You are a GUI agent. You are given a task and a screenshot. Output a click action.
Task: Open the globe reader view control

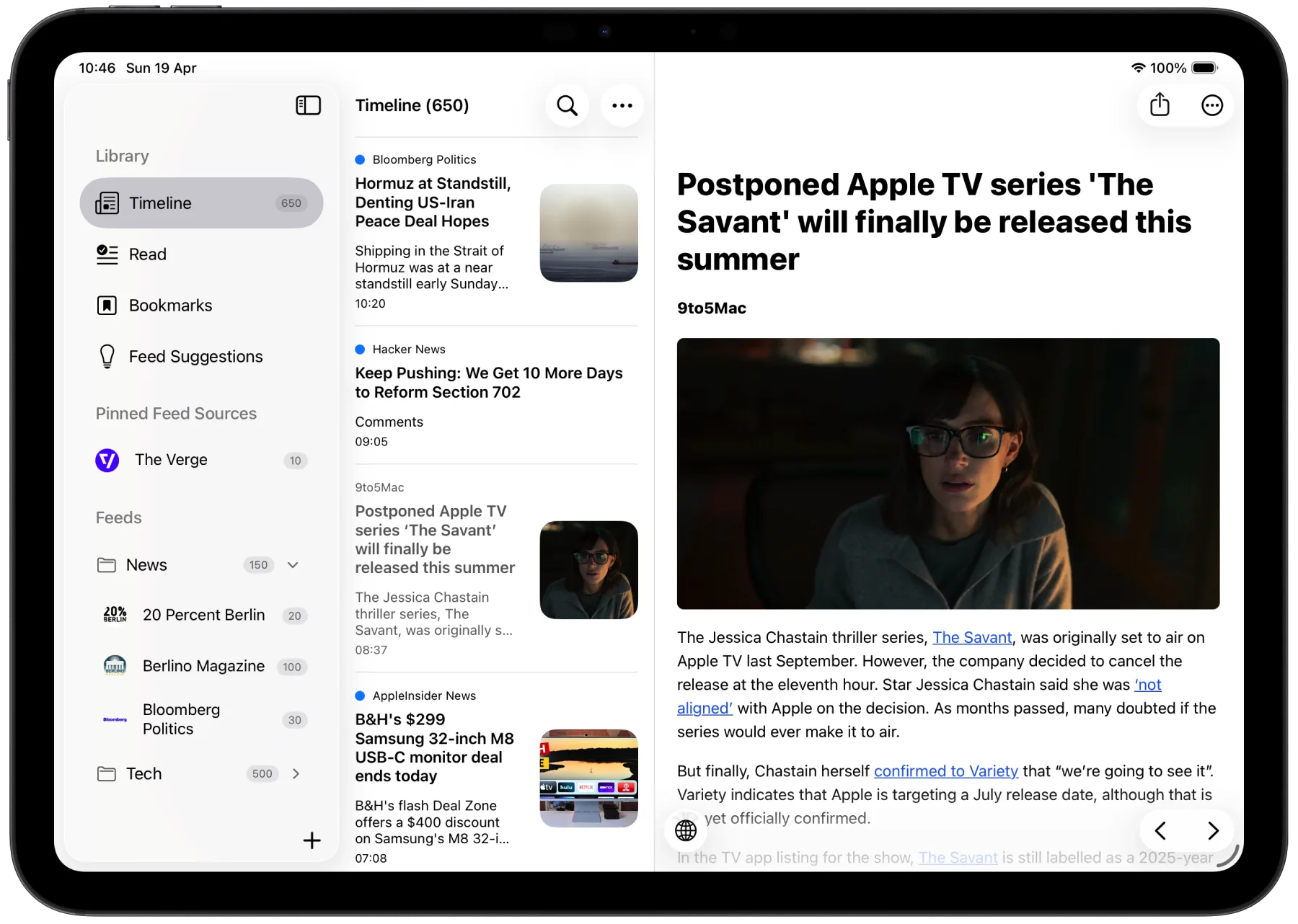(685, 830)
